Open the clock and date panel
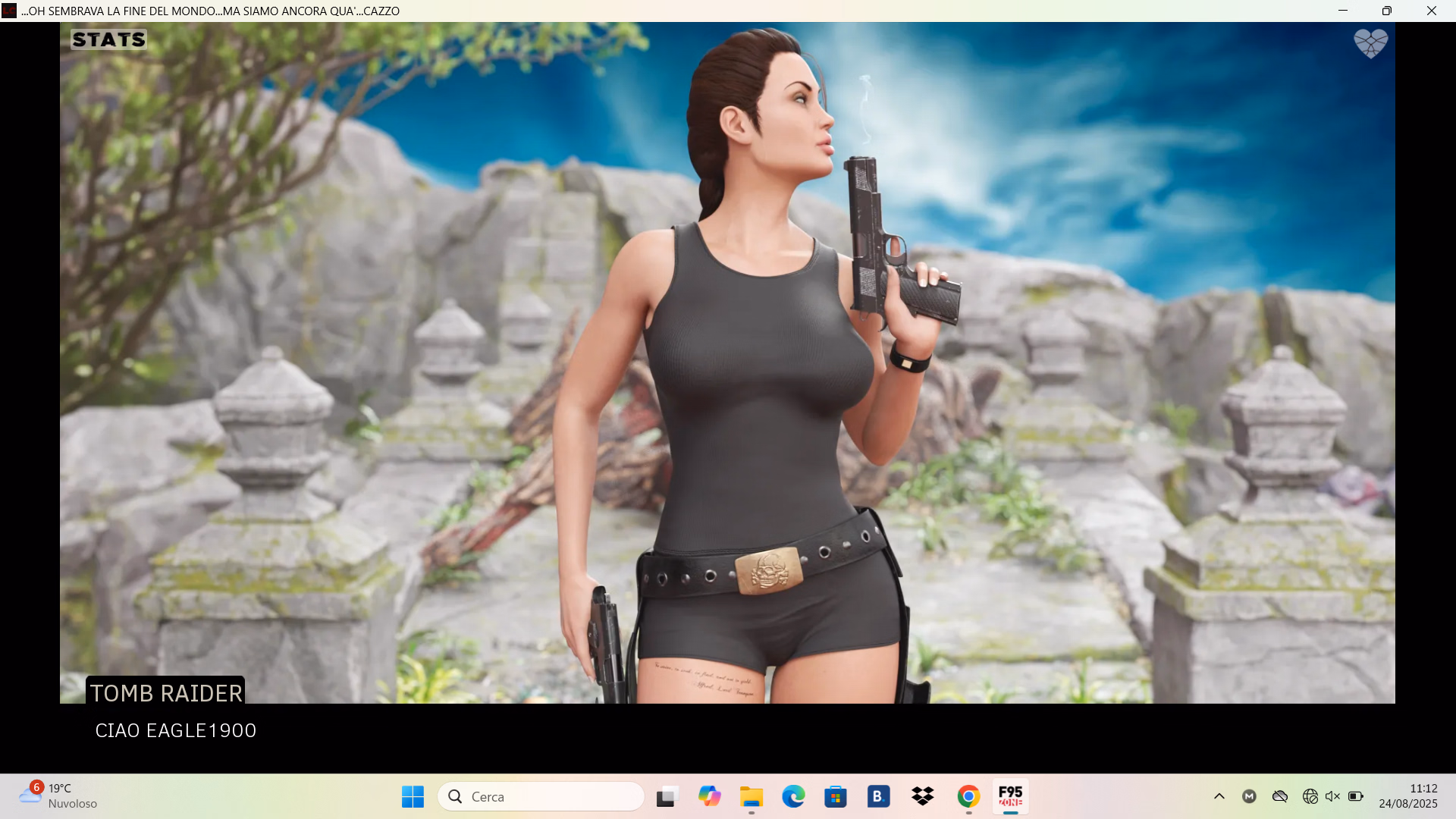The width and height of the screenshot is (1456, 819). click(x=1407, y=796)
